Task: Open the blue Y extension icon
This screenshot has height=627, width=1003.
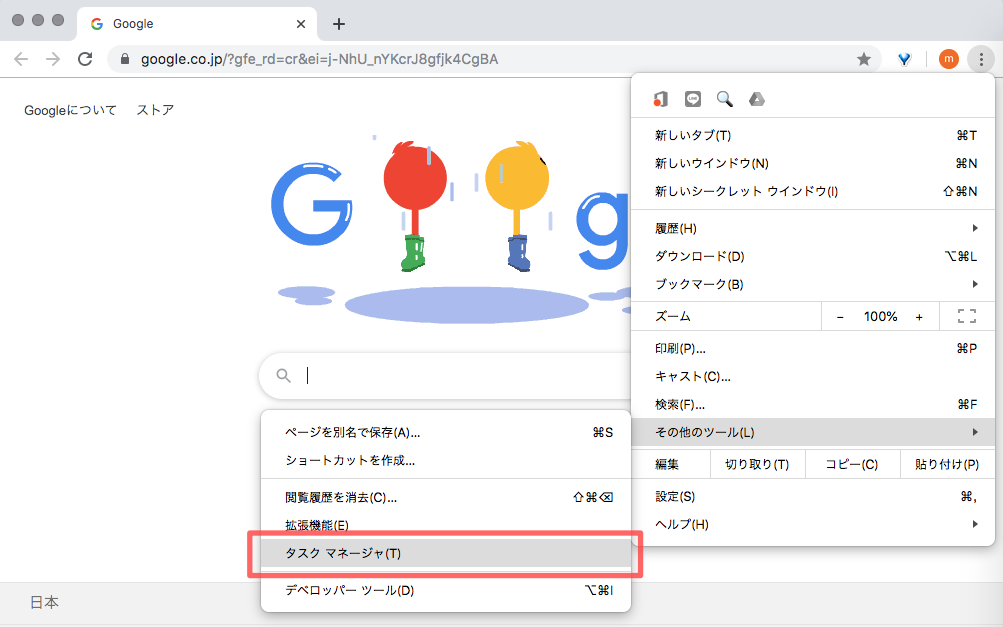Action: click(x=904, y=60)
